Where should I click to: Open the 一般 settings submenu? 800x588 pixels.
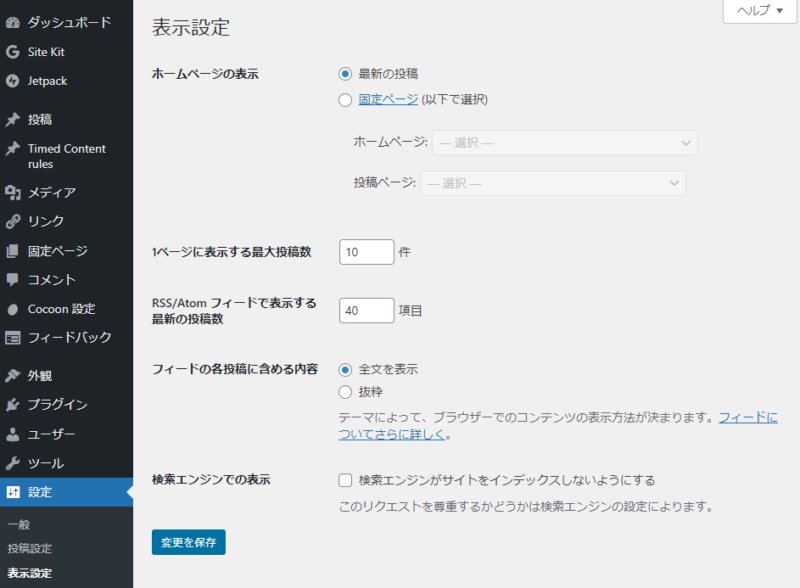(x=19, y=525)
